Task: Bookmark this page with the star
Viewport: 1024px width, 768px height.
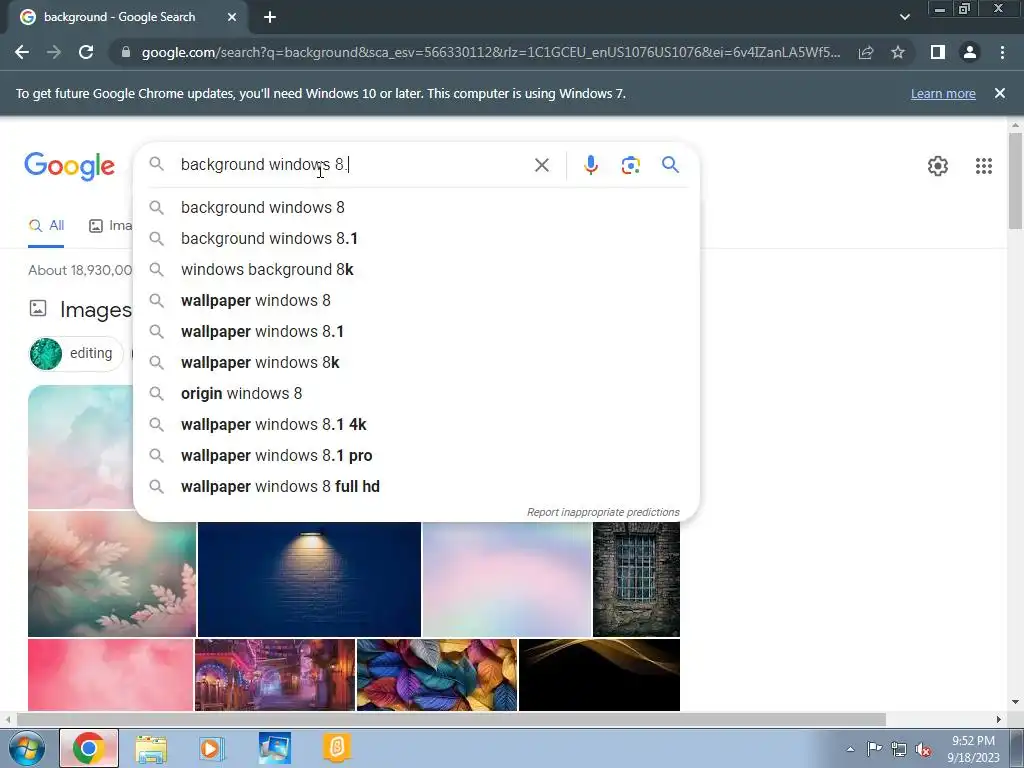Action: (898, 52)
